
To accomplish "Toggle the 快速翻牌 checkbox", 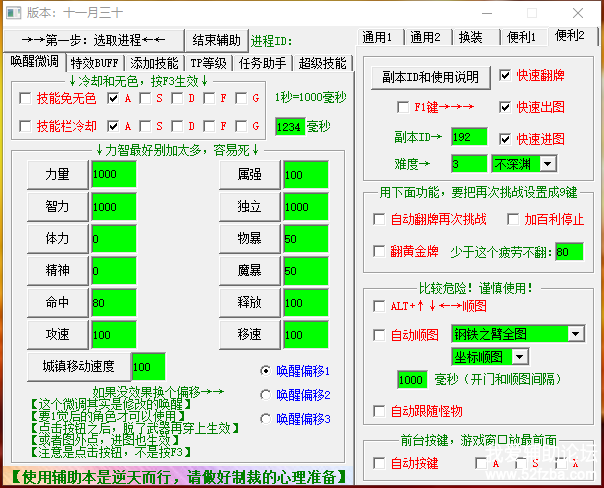I will click(505, 75).
